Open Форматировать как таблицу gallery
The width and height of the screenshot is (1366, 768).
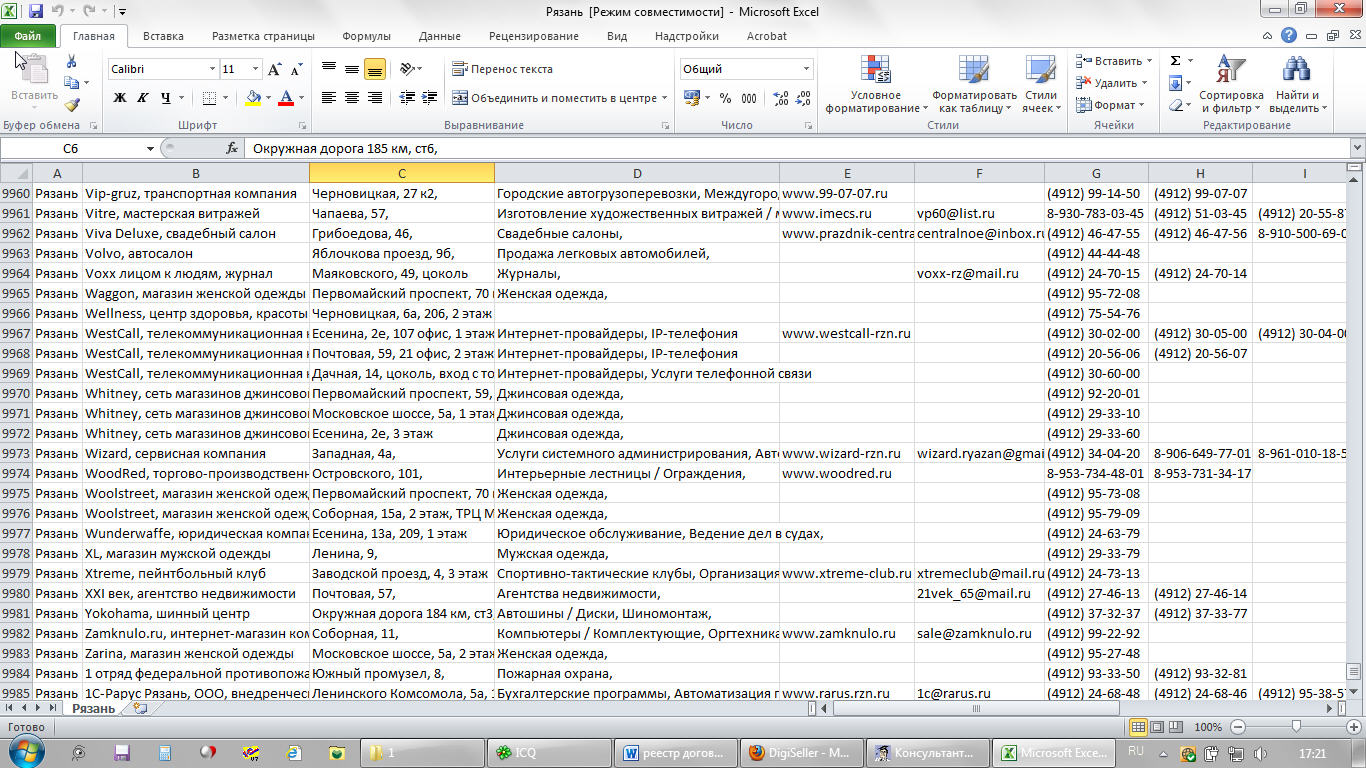[974, 85]
